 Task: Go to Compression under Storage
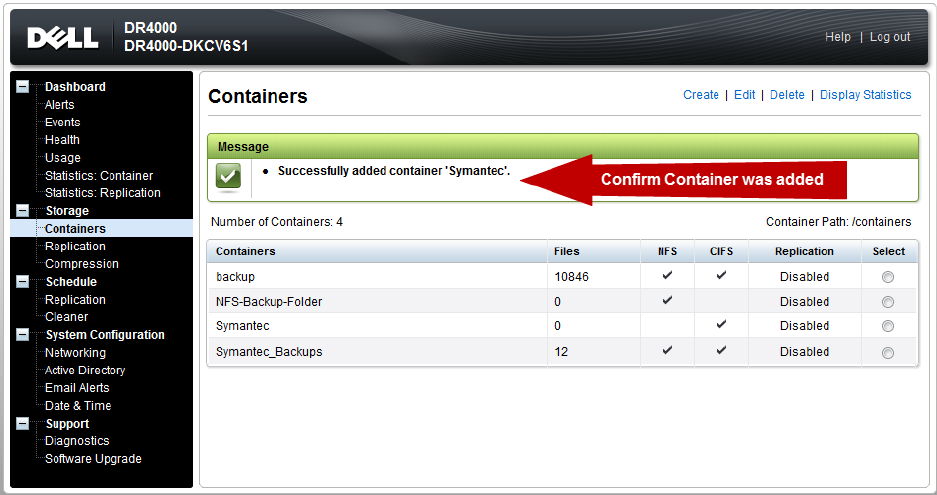(x=81, y=264)
